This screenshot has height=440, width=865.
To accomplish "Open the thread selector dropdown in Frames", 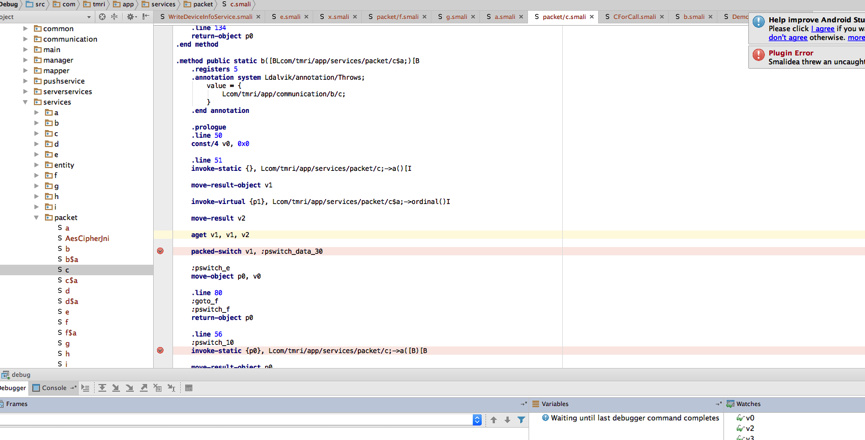I will [x=477, y=420].
